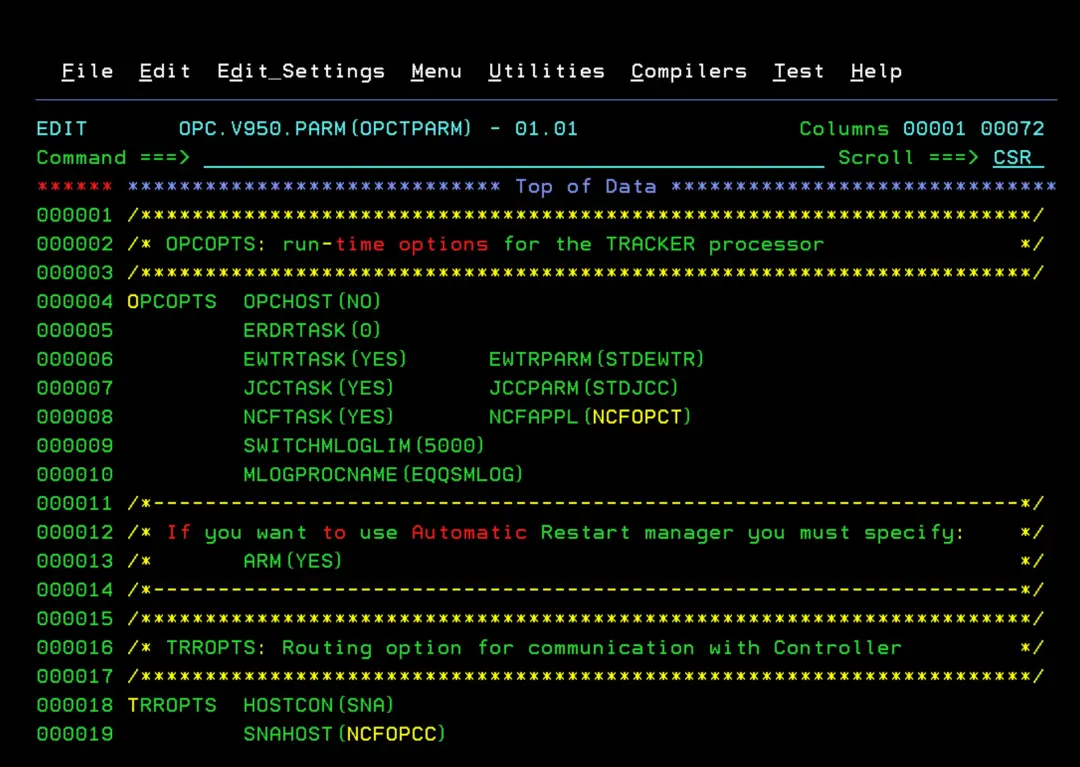Viewport: 1080px width, 767px height.
Task: Click the Scroll field value CSR
Action: tap(1018, 158)
